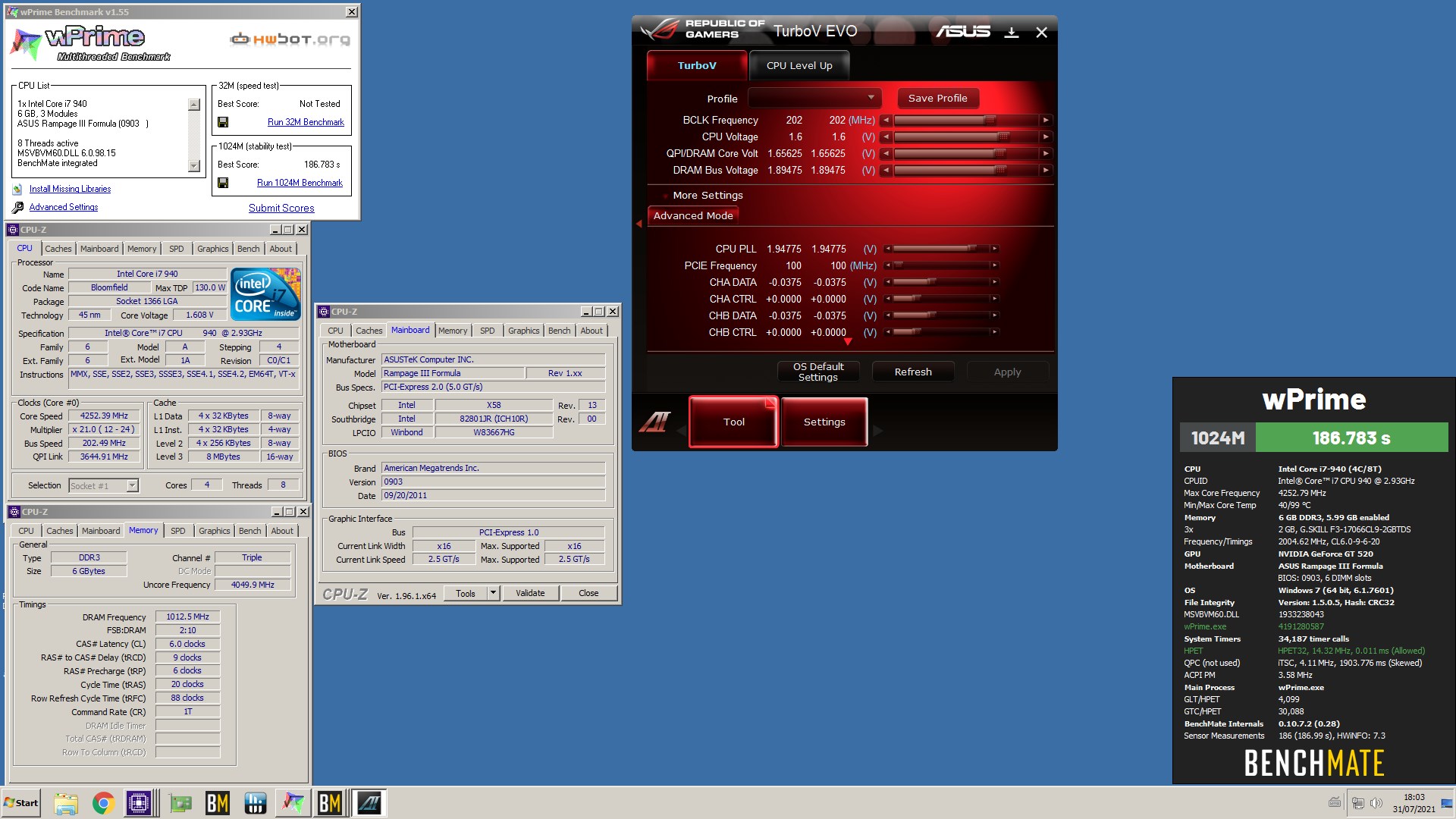This screenshot has height=819, width=1456.
Task: Click the first BenchMate BM taskbar icon
Action: click(218, 803)
